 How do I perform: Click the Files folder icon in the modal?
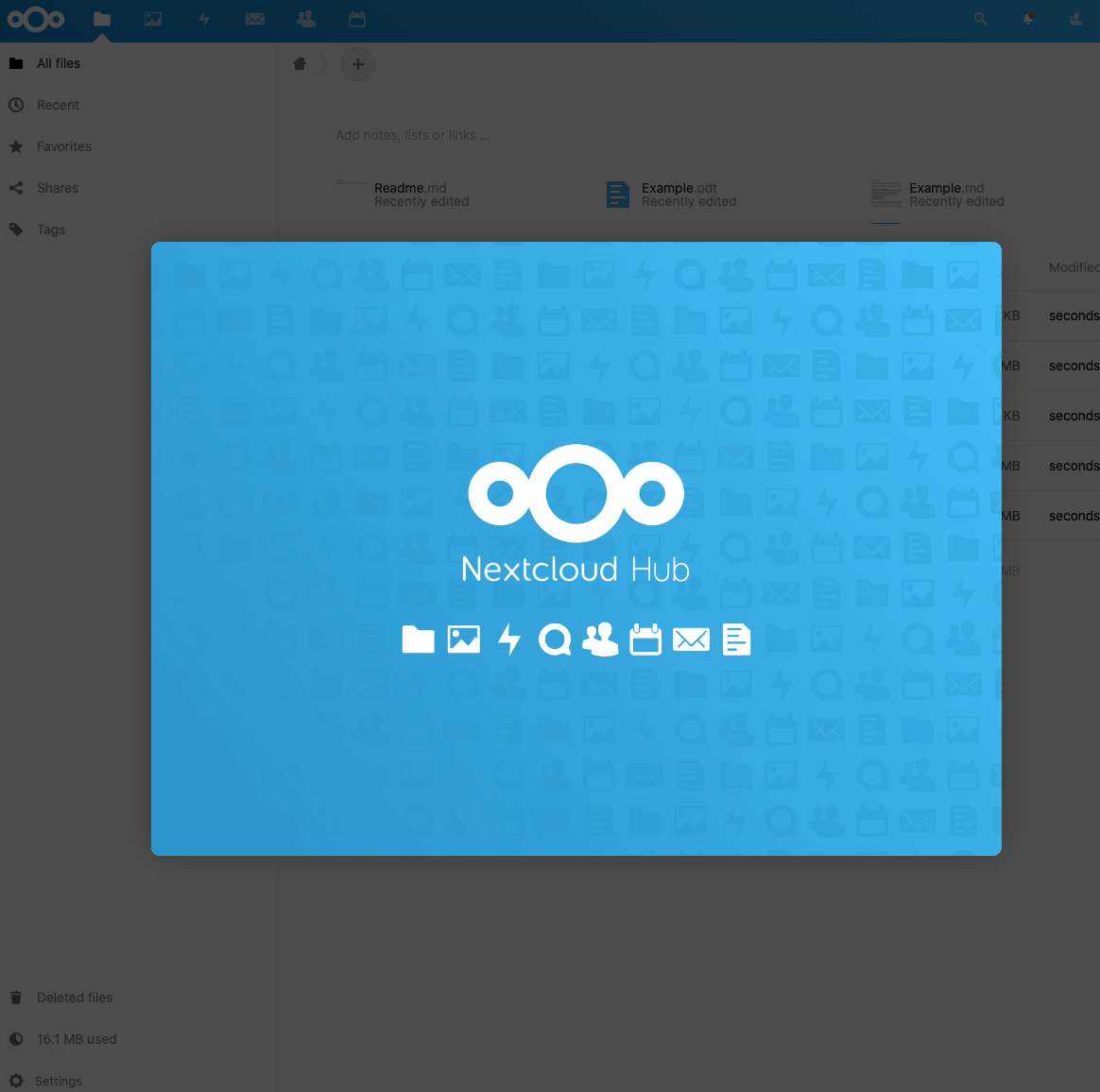(418, 640)
